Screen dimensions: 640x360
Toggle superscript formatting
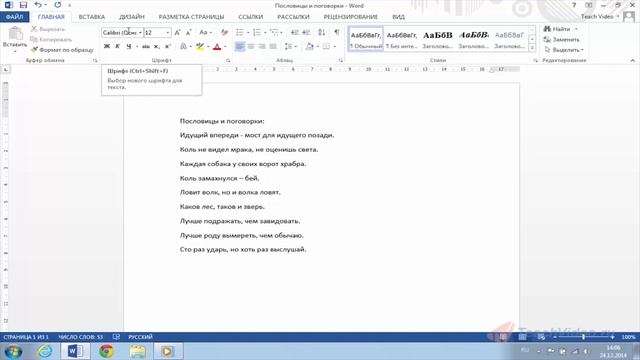pyautogui.click(x=168, y=47)
